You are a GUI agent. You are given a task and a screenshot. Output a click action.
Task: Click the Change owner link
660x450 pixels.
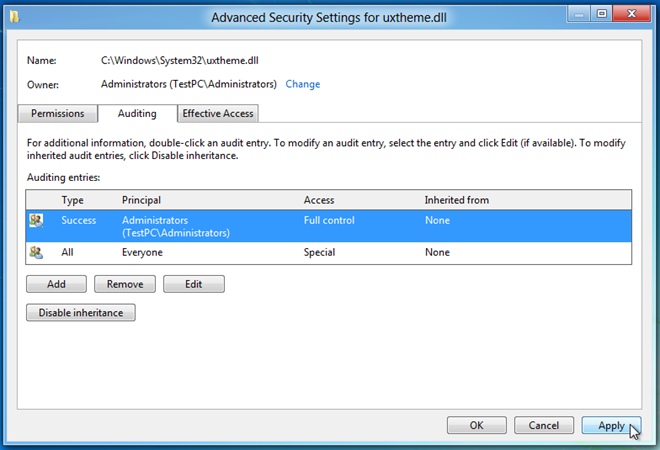point(303,84)
